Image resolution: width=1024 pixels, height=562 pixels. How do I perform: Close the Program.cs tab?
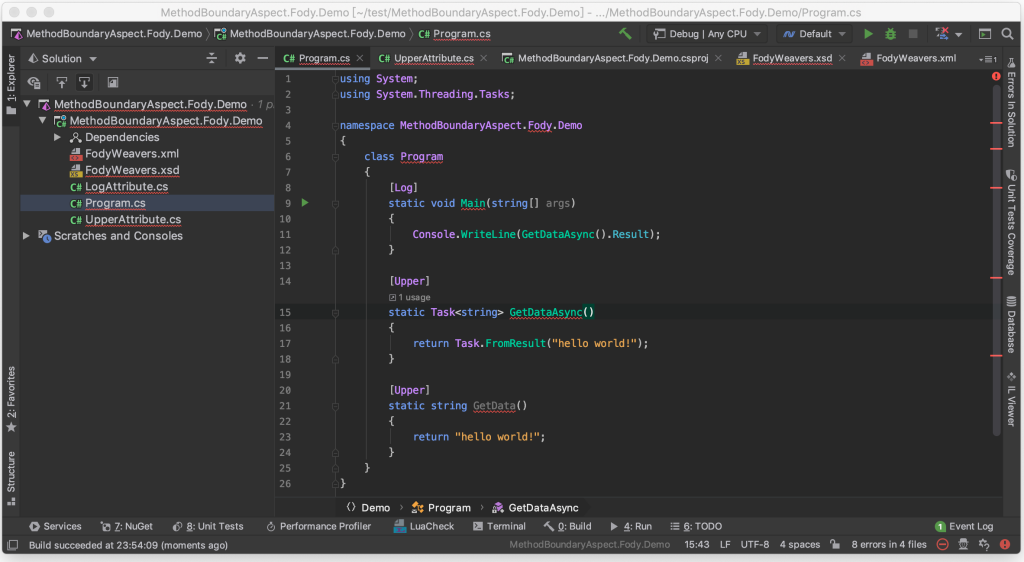(x=360, y=58)
